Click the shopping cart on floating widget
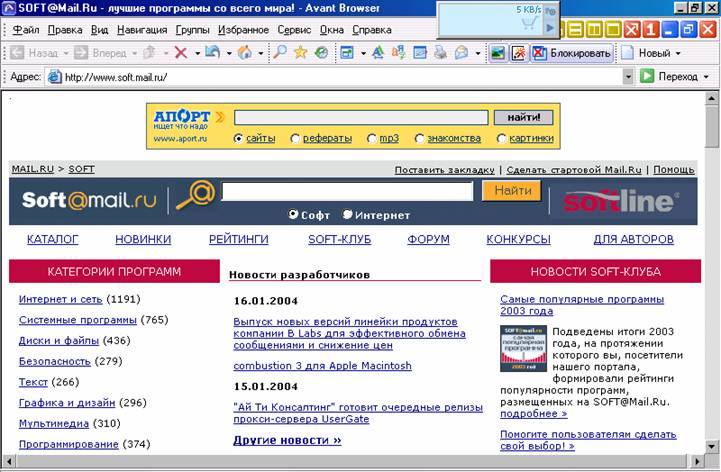 529,23
